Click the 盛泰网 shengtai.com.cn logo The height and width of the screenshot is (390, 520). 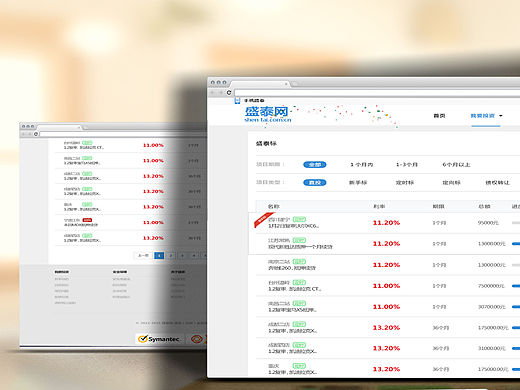[268, 114]
